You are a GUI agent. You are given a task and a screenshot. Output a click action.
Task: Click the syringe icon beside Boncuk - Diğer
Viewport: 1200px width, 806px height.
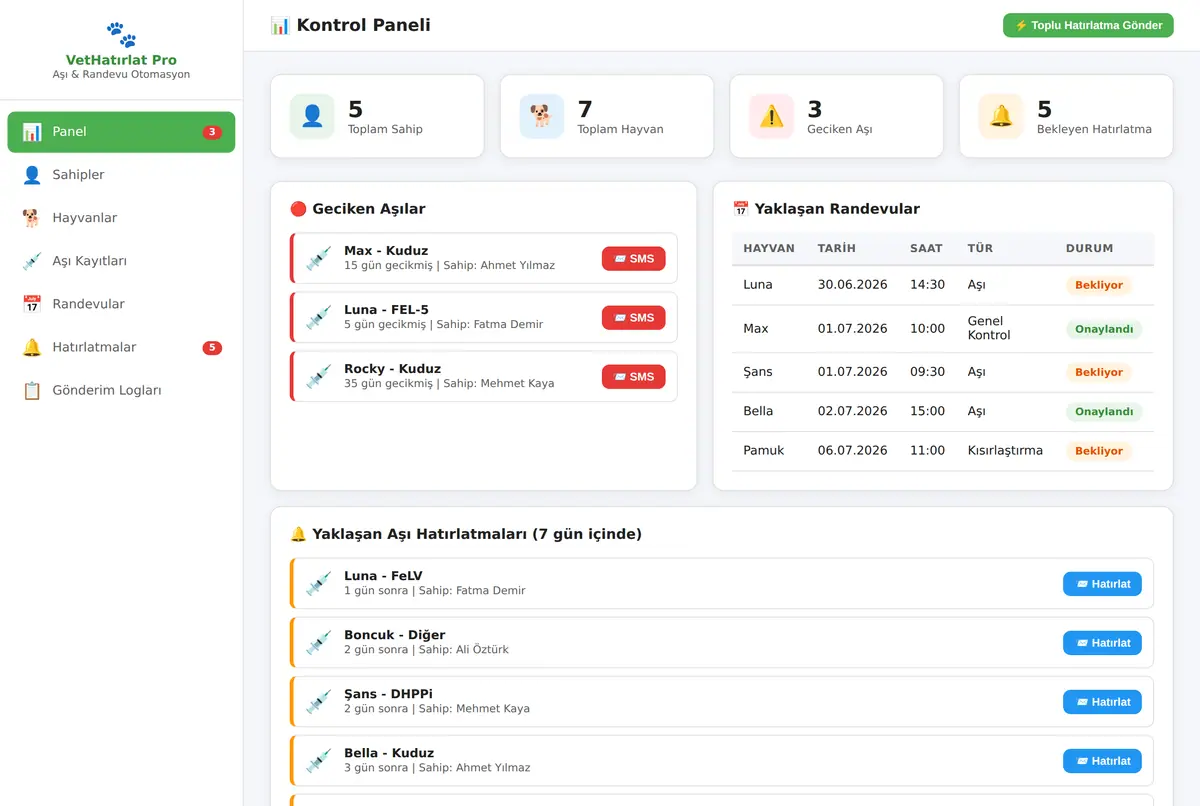[x=319, y=642]
